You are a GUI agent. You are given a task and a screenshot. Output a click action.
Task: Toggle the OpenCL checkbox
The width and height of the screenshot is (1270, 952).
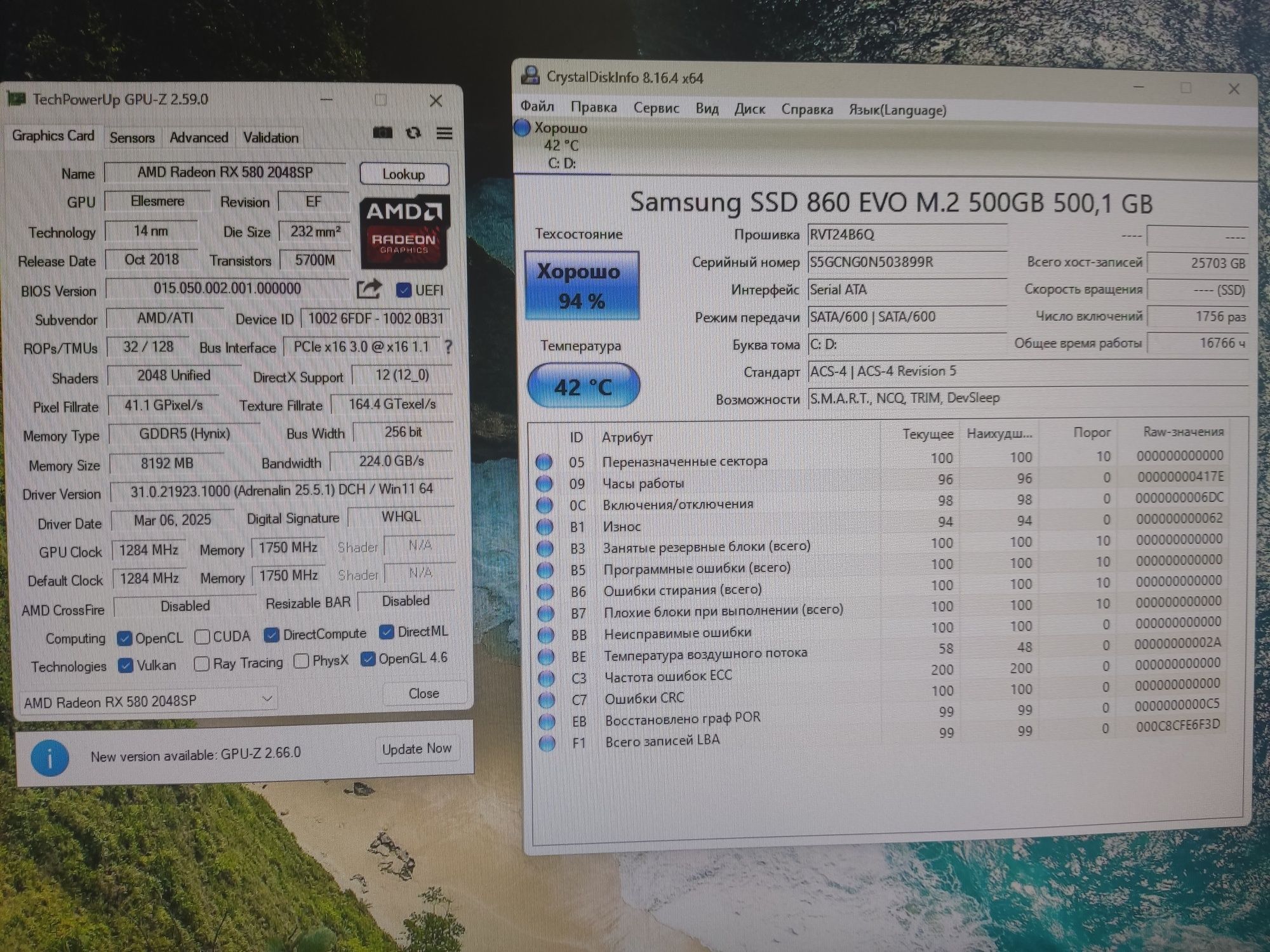[x=124, y=638]
